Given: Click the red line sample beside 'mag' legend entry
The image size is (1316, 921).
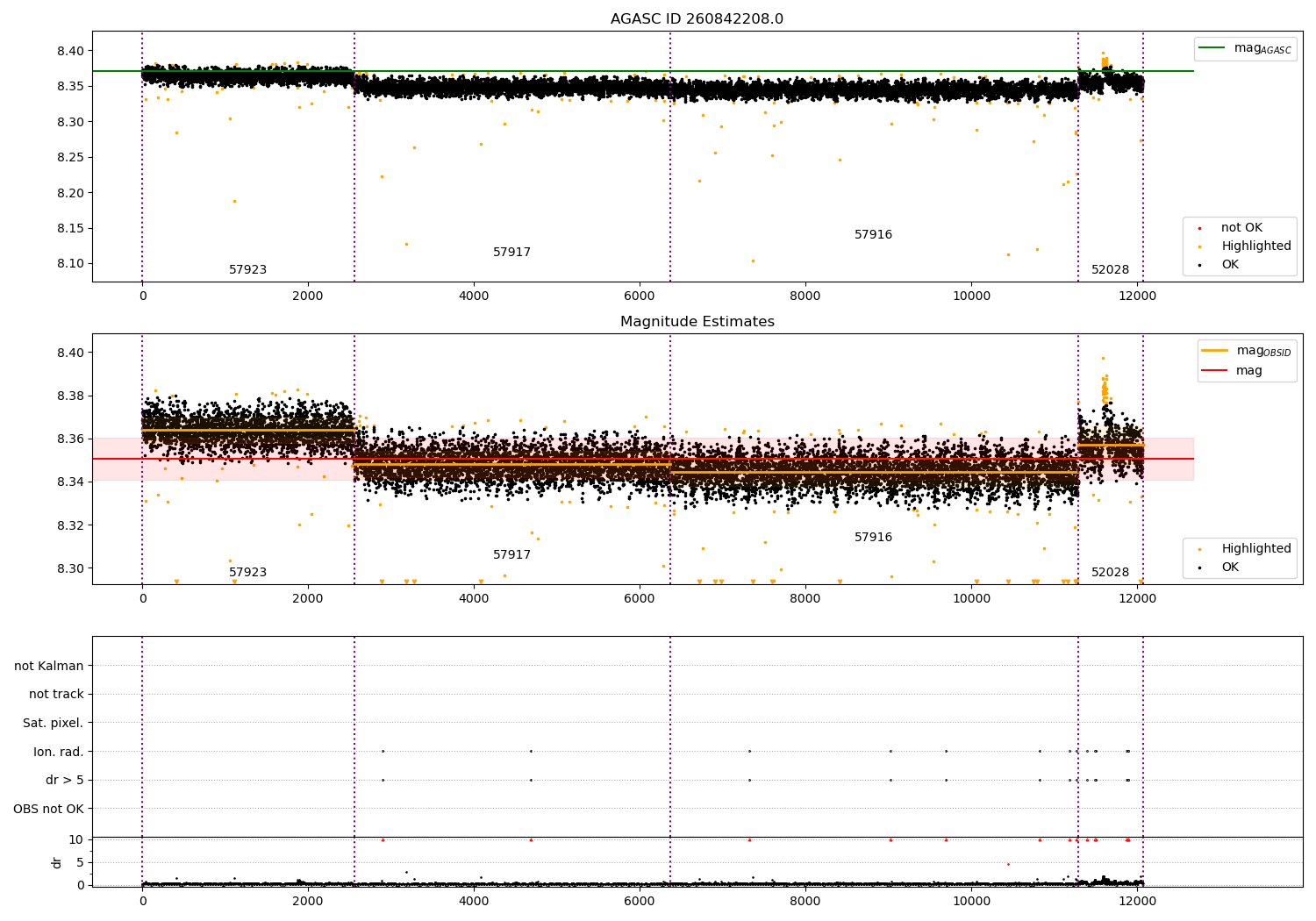Looking at the screenshot, I should click(1215, 371).
